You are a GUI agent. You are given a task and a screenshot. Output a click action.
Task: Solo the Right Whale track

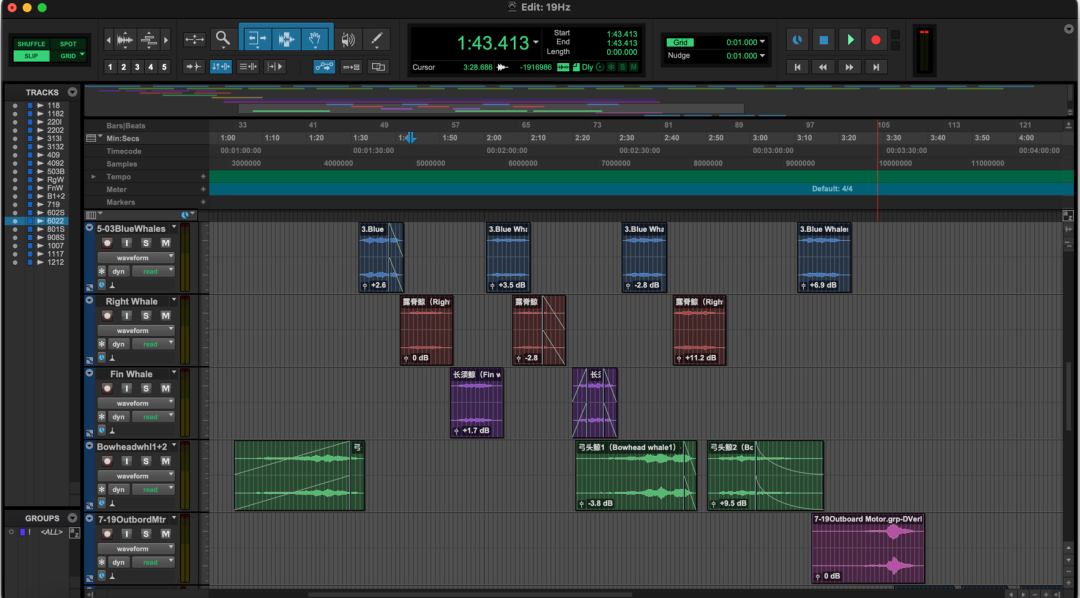tap(146, 316)
